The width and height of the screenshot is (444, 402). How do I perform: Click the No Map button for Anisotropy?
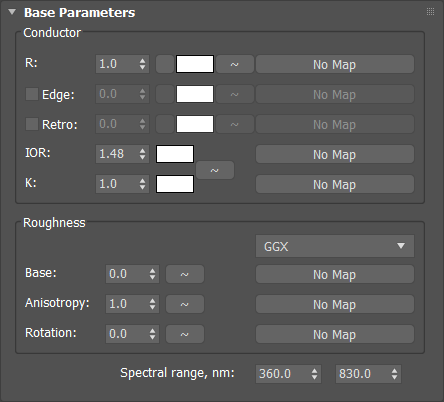(x=335, y=304)
